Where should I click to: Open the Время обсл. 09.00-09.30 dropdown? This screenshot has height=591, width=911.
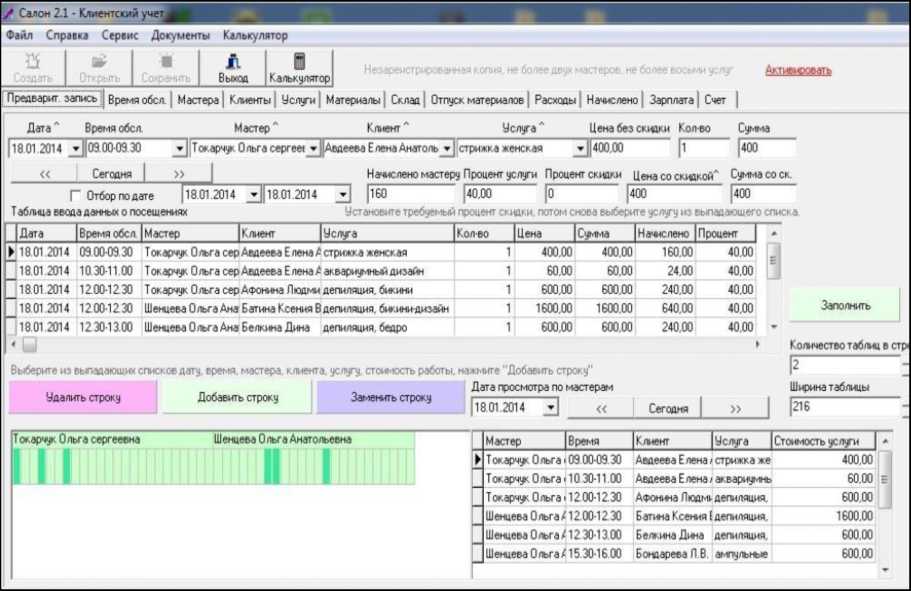tap(180, 149)
